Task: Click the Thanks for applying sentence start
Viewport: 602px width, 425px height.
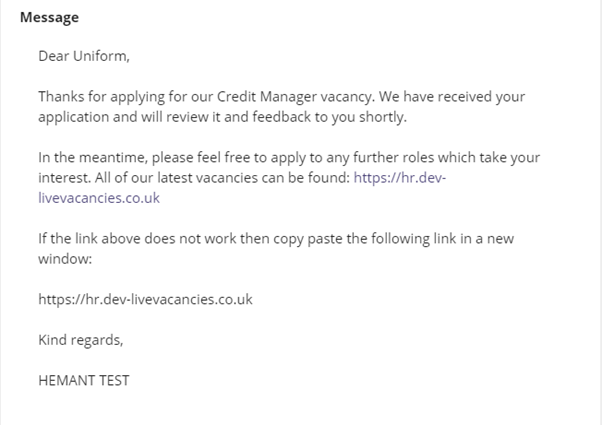Action: (102, 97)
